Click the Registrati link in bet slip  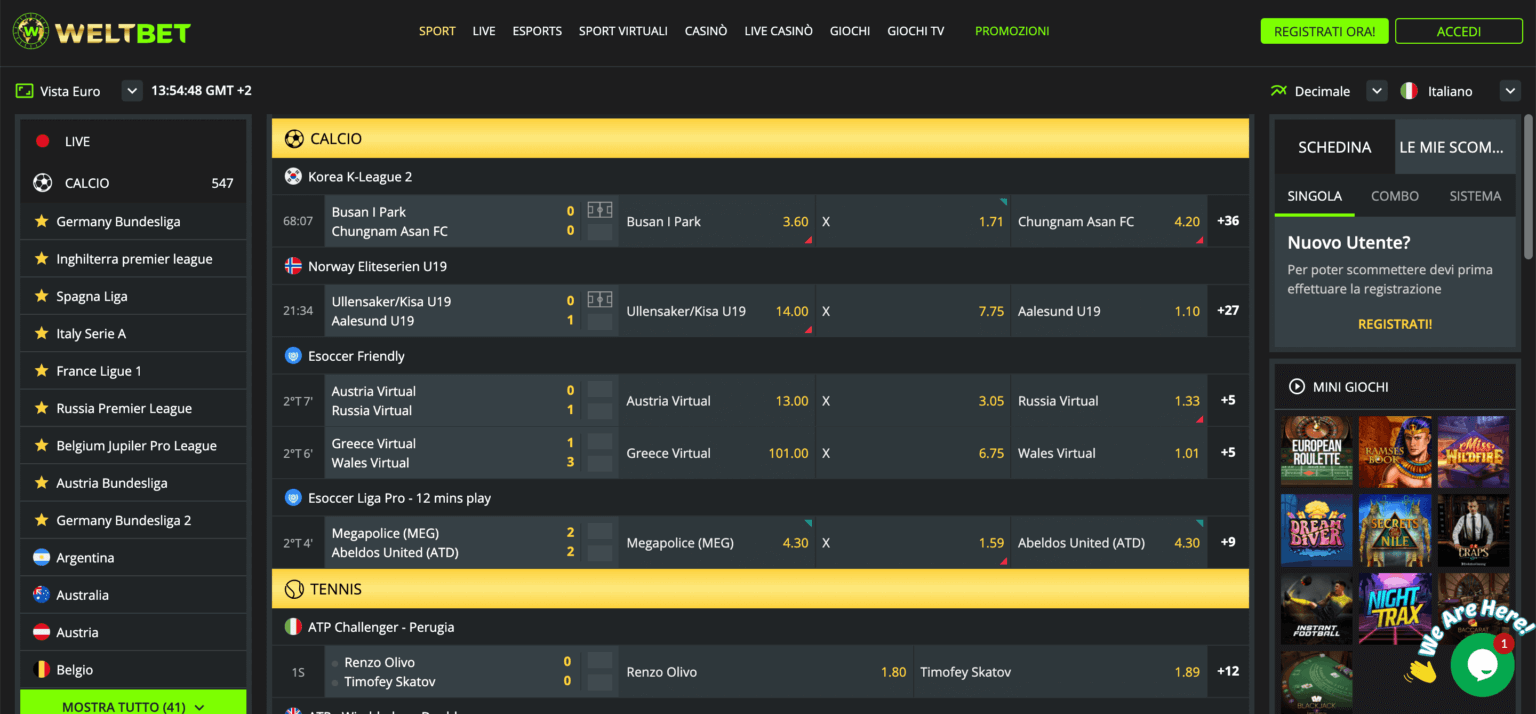click(1394, 324)
